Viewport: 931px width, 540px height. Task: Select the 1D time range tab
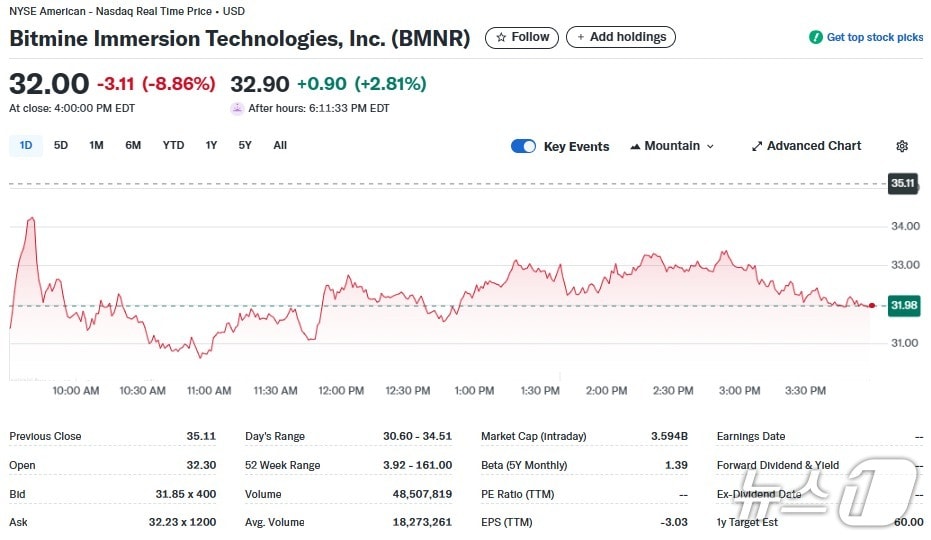tap(26, 145)
